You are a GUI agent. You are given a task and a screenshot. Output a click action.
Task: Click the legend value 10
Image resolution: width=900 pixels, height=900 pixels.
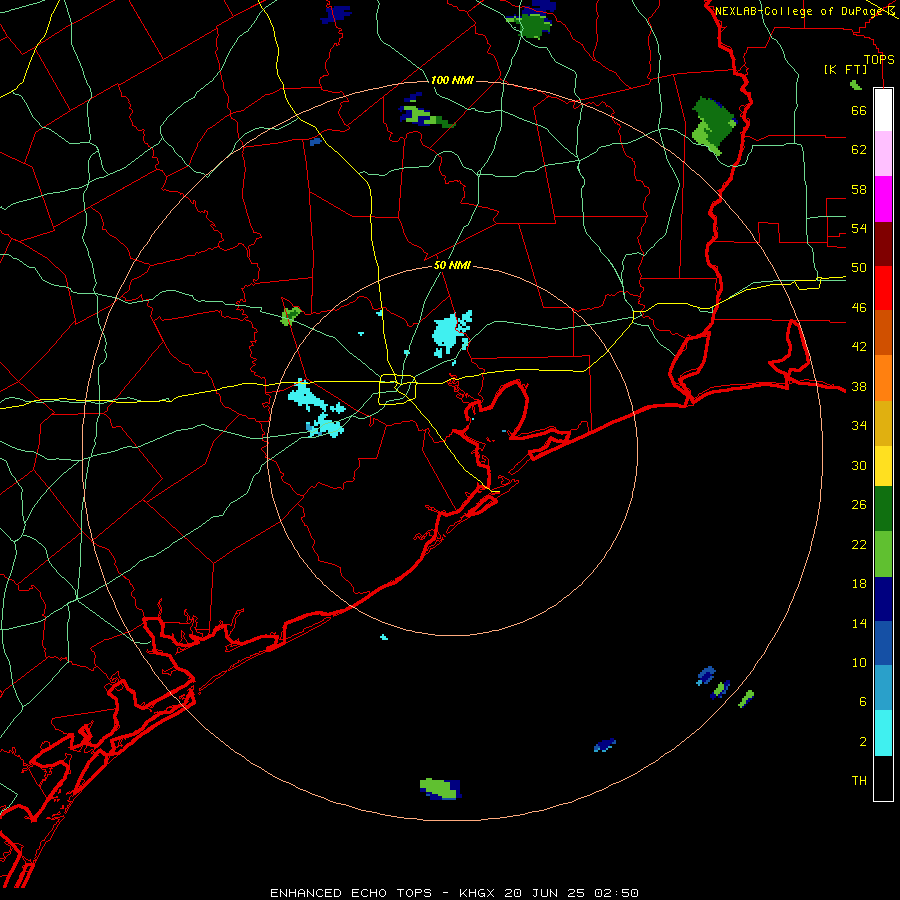click(x=859, y=663)
